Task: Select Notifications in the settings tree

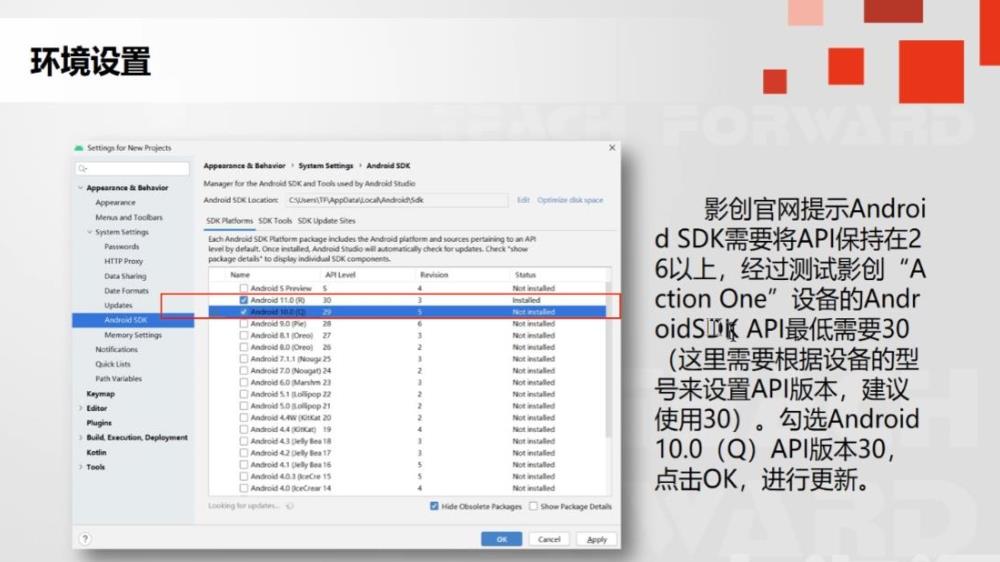Action: click(x=116, y=350)
